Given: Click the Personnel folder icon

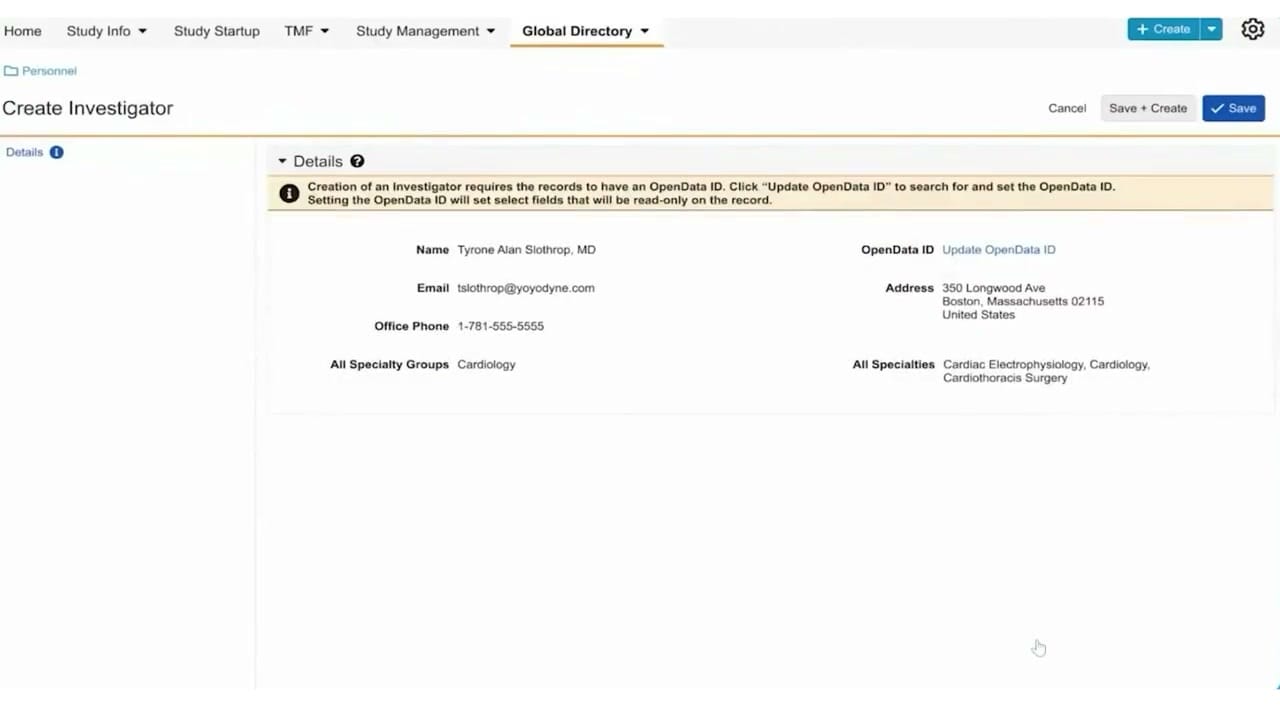Looking at the screenshot, I should (x=11, y=71).
